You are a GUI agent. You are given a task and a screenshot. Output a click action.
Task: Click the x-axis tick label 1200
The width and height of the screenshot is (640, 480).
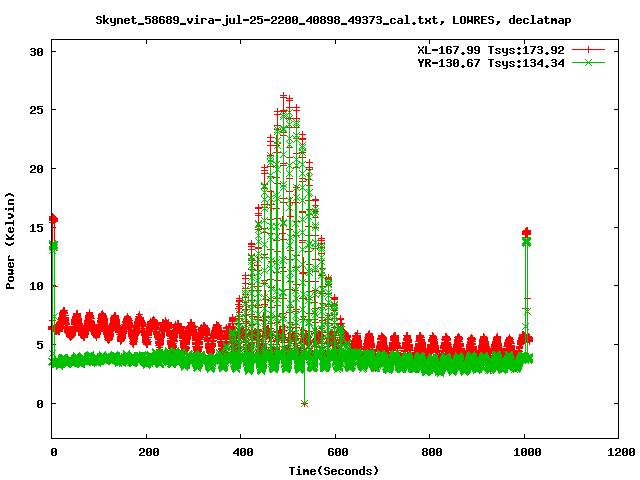pos(621,452)
